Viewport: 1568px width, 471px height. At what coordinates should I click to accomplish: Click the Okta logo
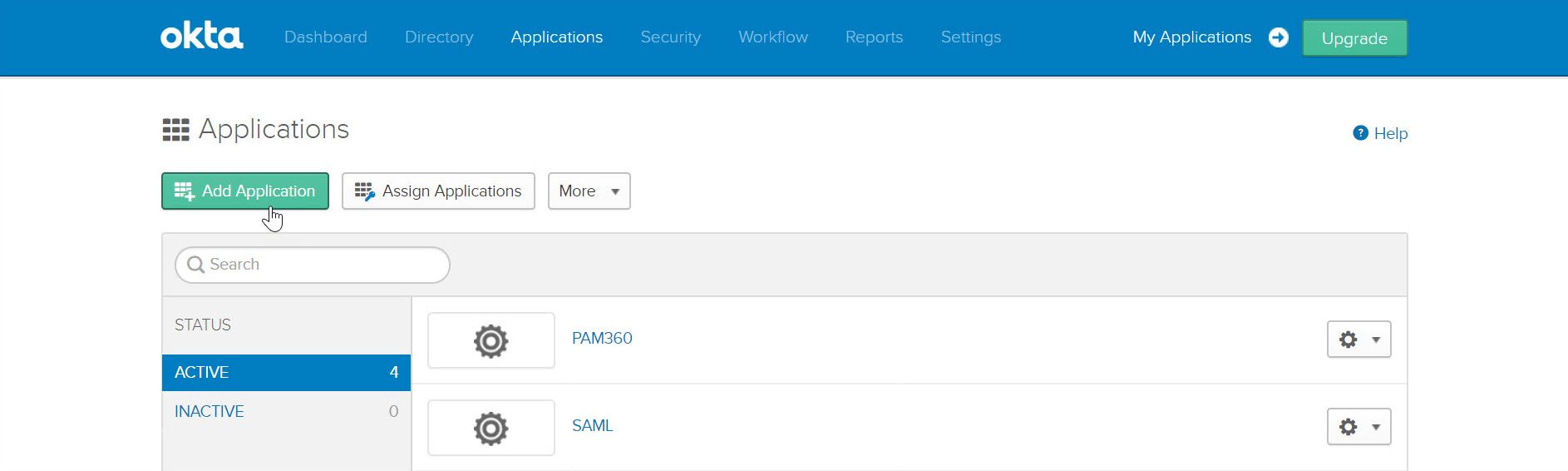pos(201,37)
